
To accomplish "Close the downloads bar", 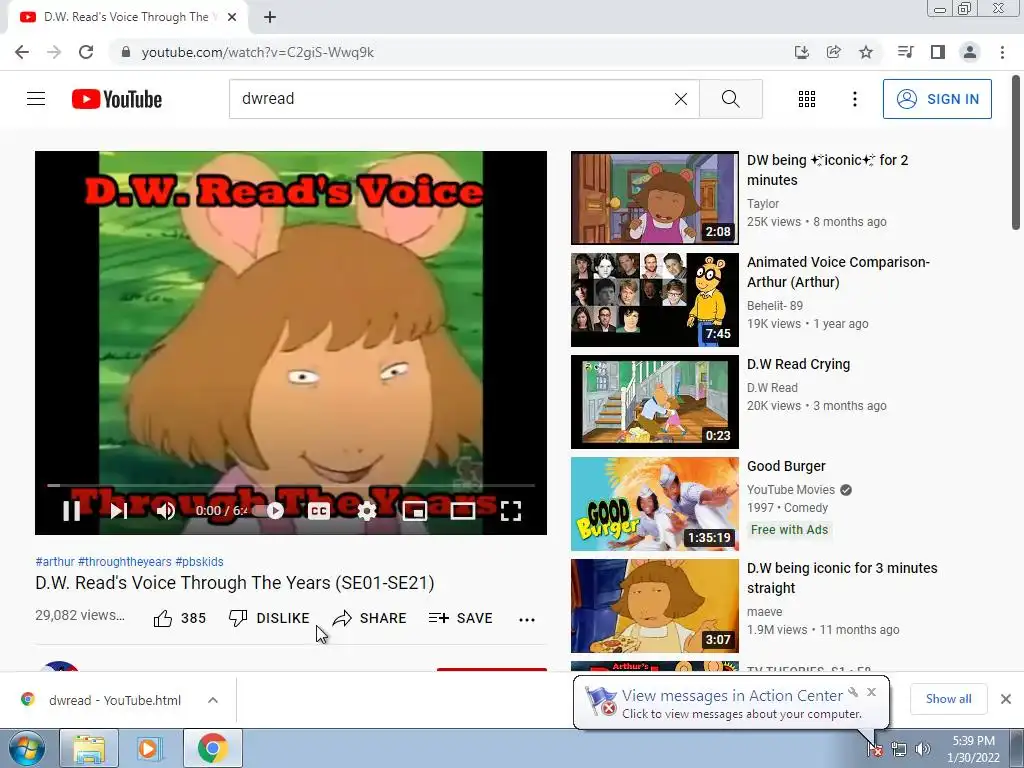I will point(1006,699).
